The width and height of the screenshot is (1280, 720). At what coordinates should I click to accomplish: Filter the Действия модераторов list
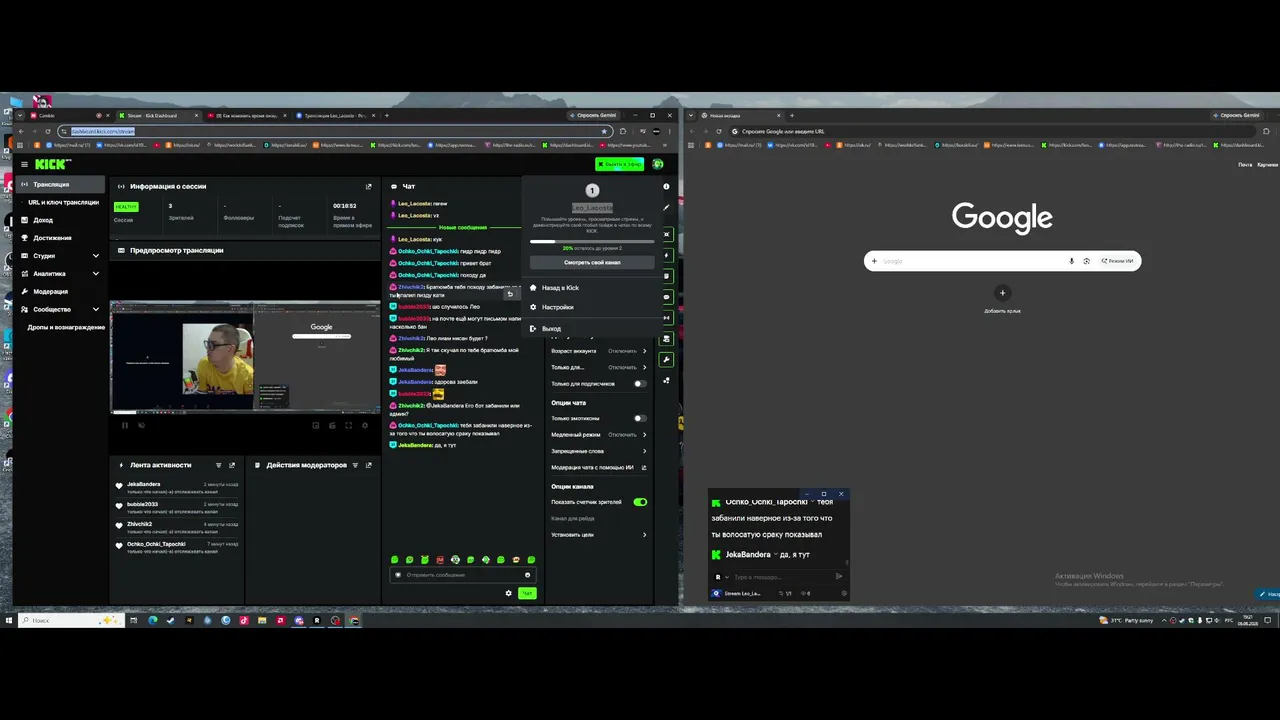[x=354, y=465]
